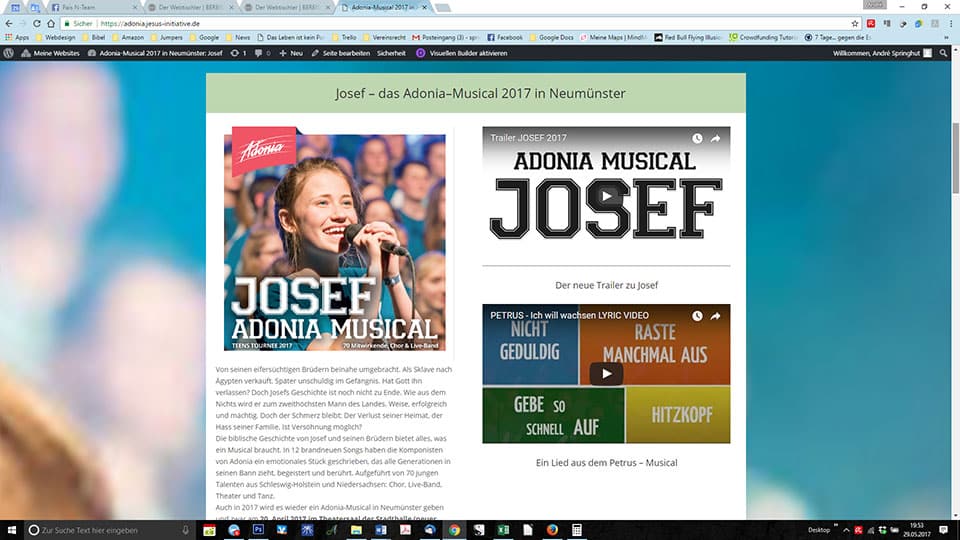Show hidden system tray icons chevron
The image size is (960, 540).
coord(846,530)
